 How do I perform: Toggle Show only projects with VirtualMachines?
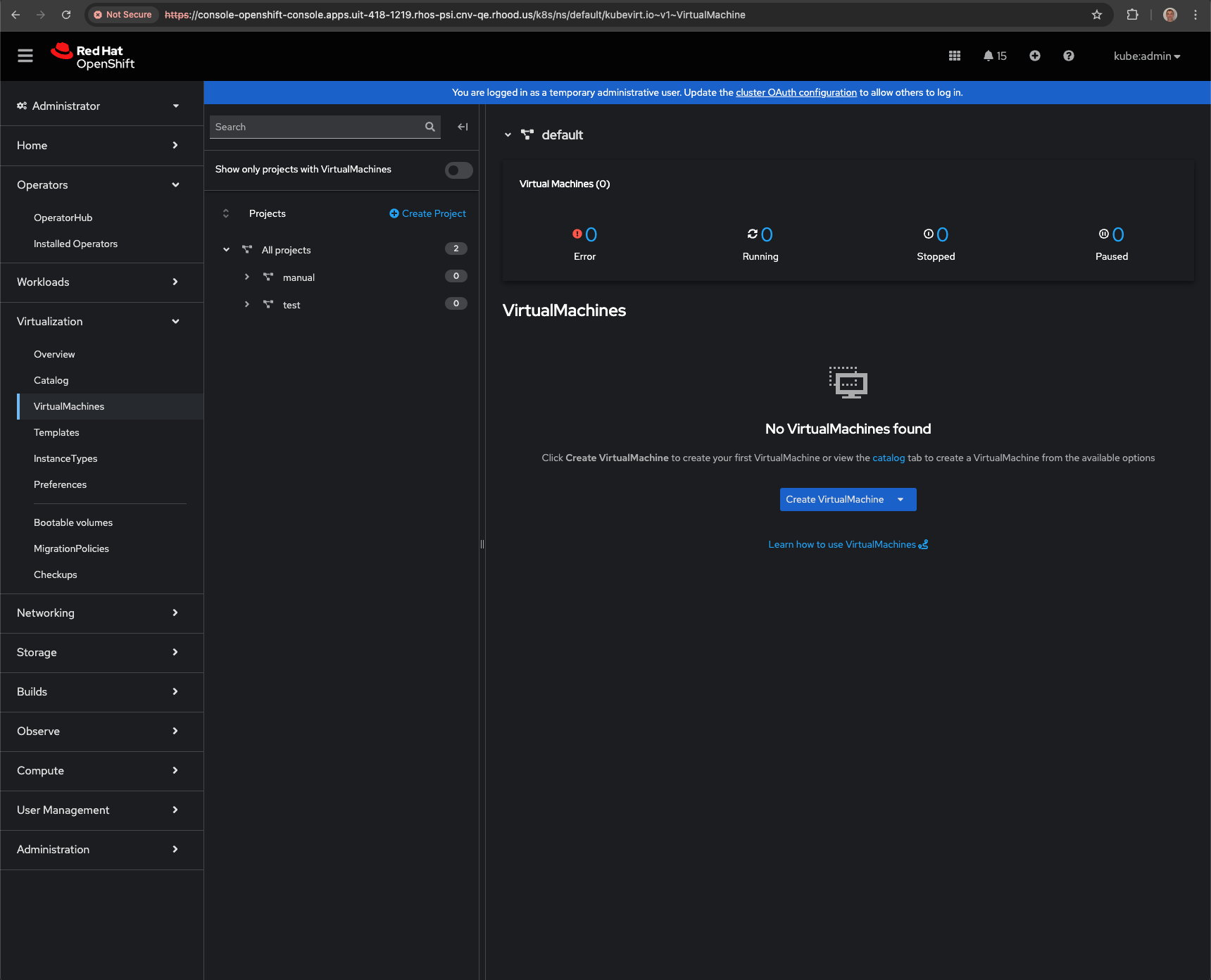[x=458, y=170]
